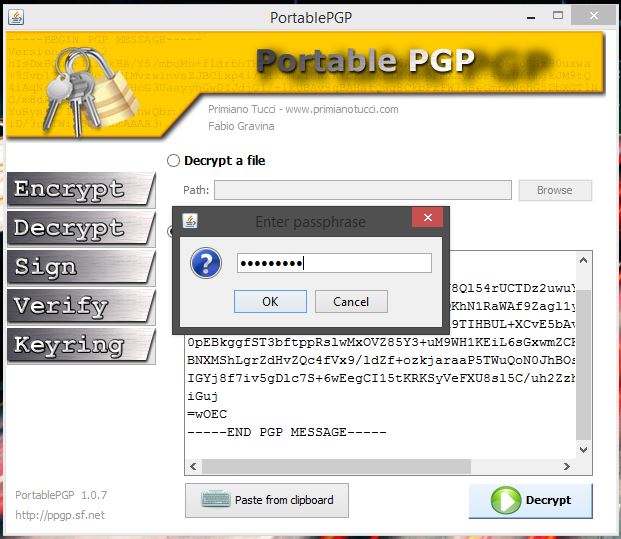The height and width of the screenshot is (539, 621).
Task: Click the scroll left arrow of message area
Action: (x=193, y=467)
